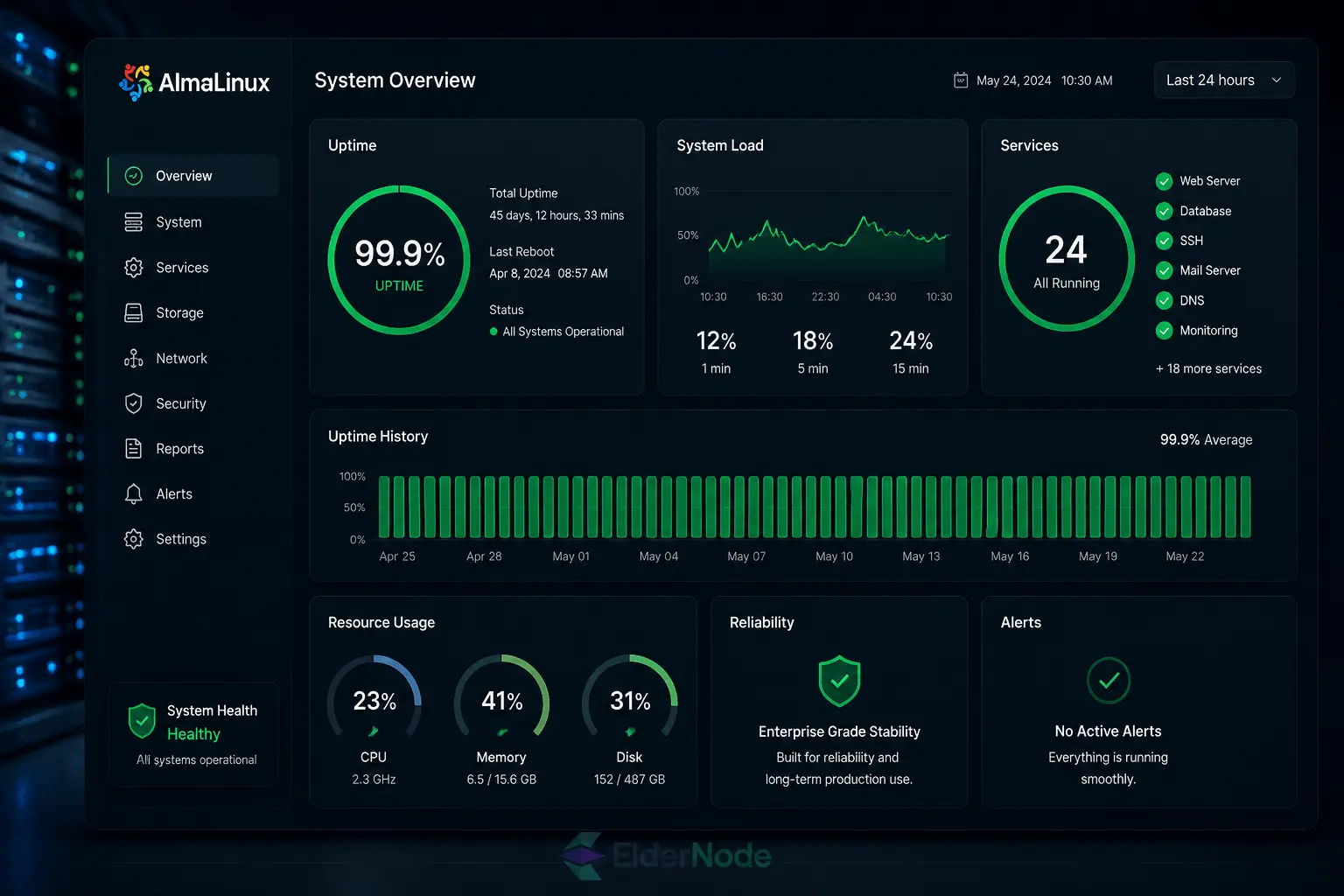This screenshot has height=896, width=1344.
Task: Click the Apr 8, 2024 08:57 AM text
Action: click(x=549, y=274)
